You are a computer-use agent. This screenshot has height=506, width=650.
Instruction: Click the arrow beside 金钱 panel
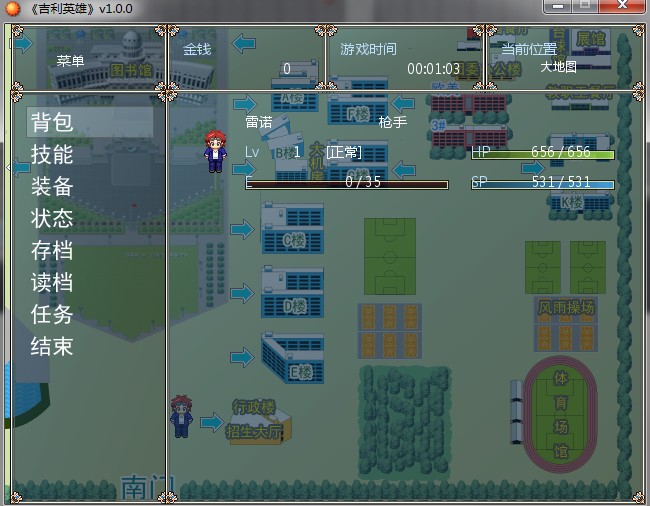(244, 44)
